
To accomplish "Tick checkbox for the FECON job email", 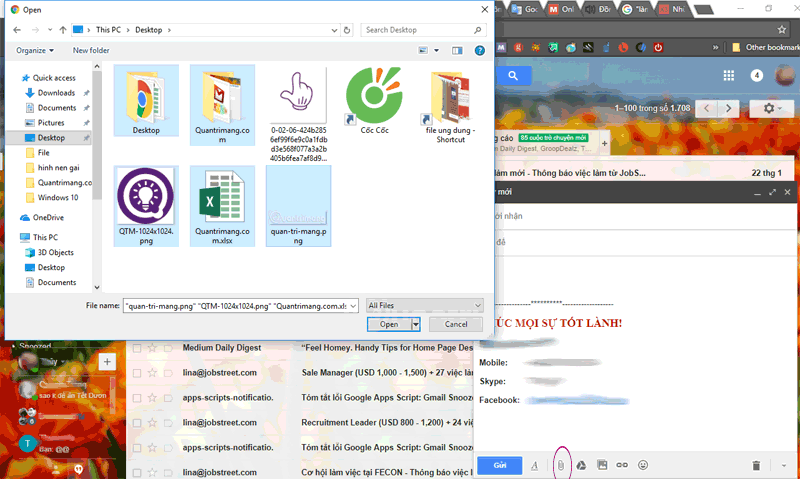I will 137,473.
